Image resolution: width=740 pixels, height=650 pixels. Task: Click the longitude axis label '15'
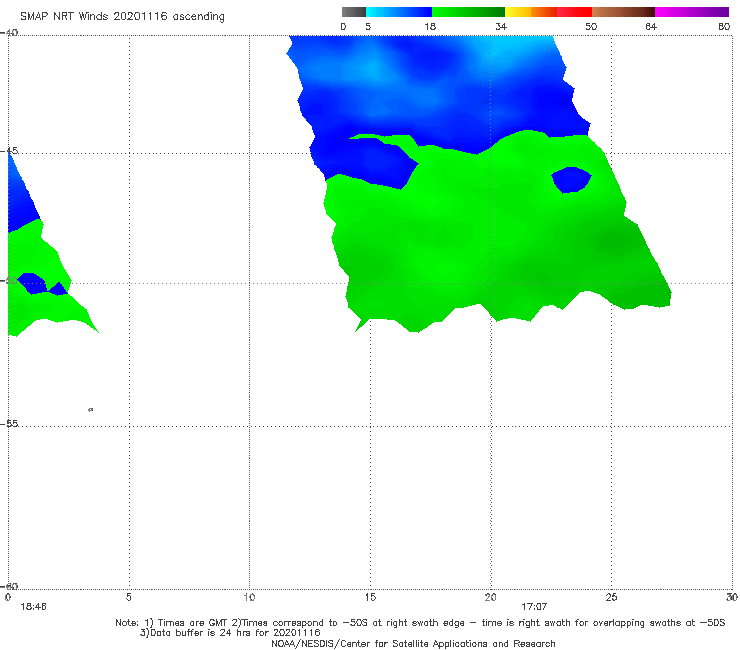[370, 598]
